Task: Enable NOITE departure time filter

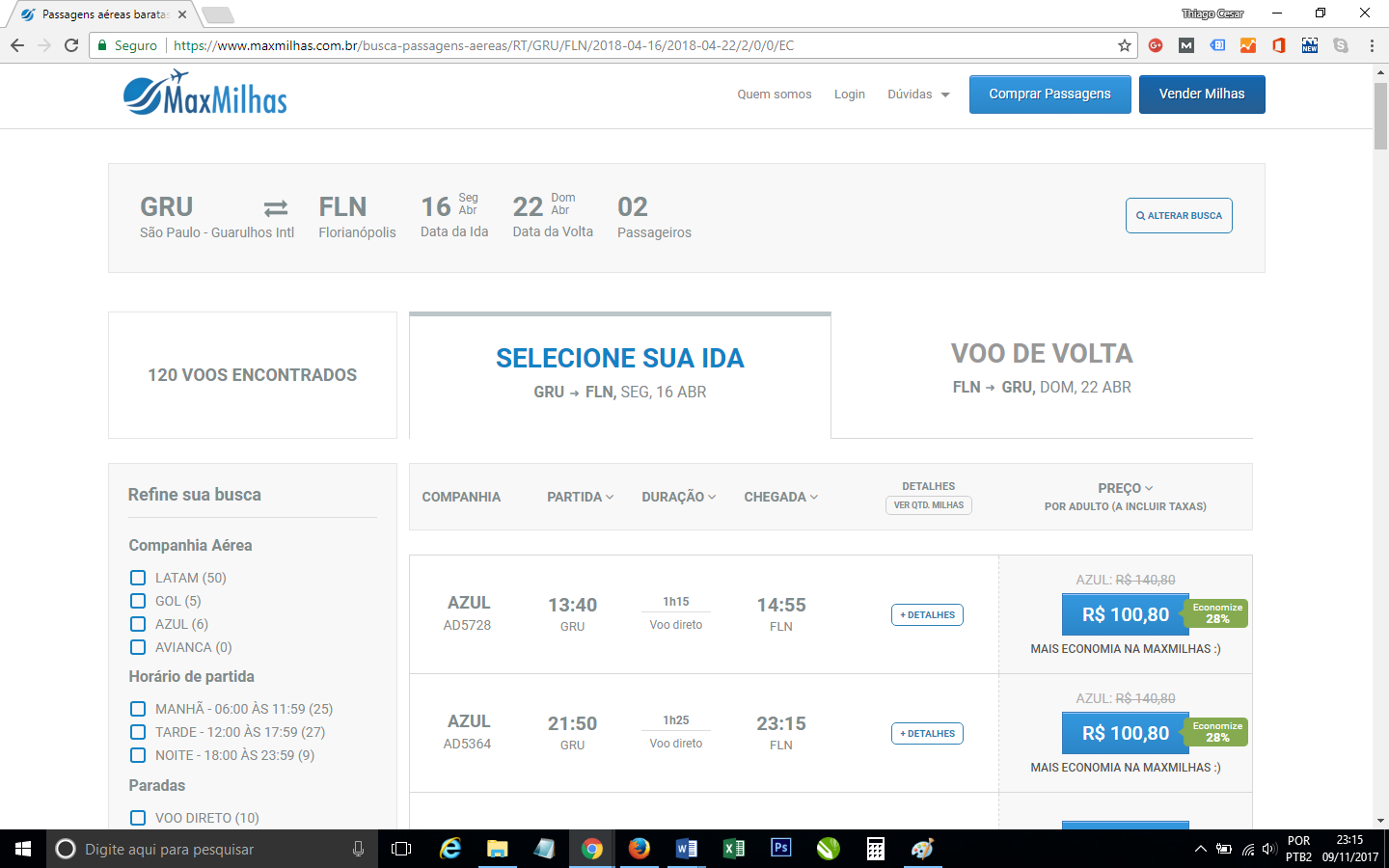Action: (138, 755)
